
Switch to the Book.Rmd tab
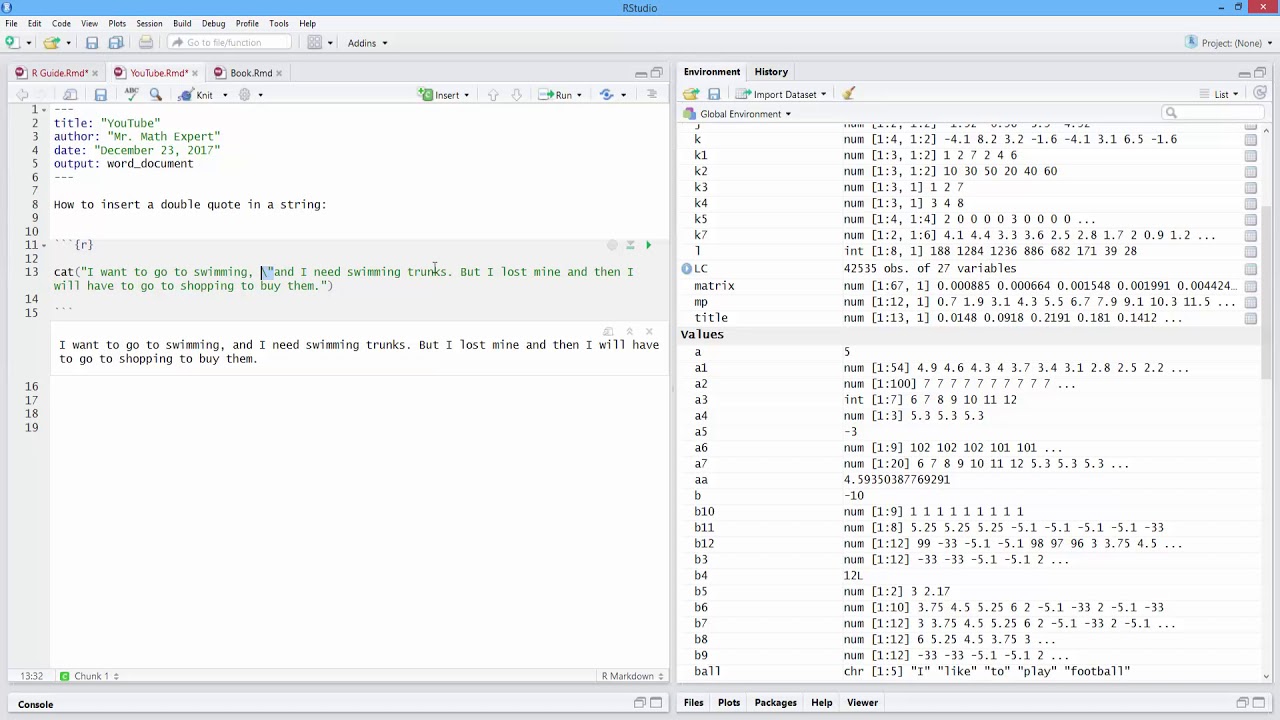250,73
